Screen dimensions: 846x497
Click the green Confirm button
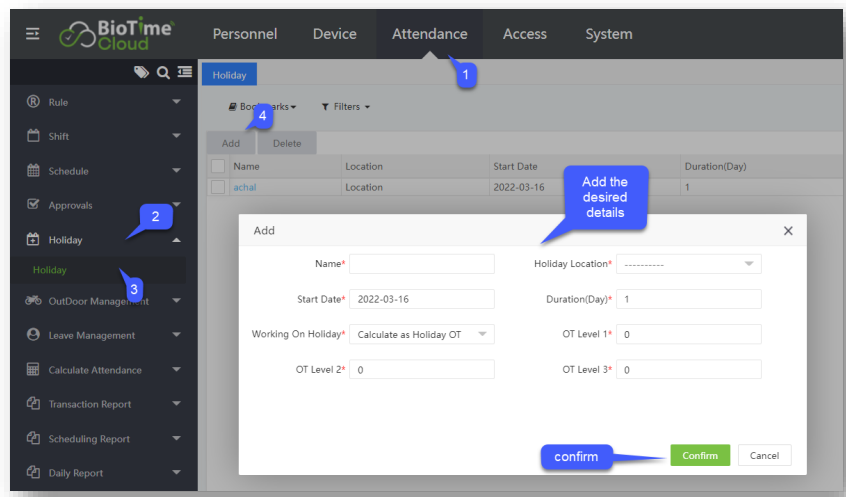[700, 456]
